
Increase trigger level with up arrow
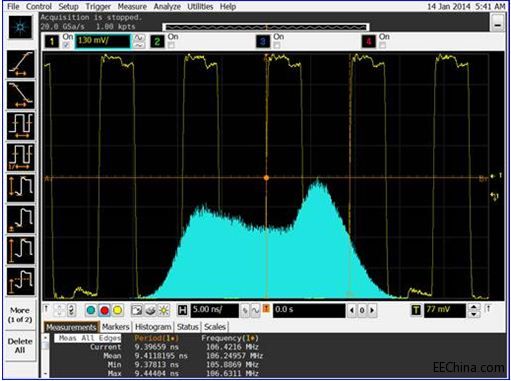point(474,307)
